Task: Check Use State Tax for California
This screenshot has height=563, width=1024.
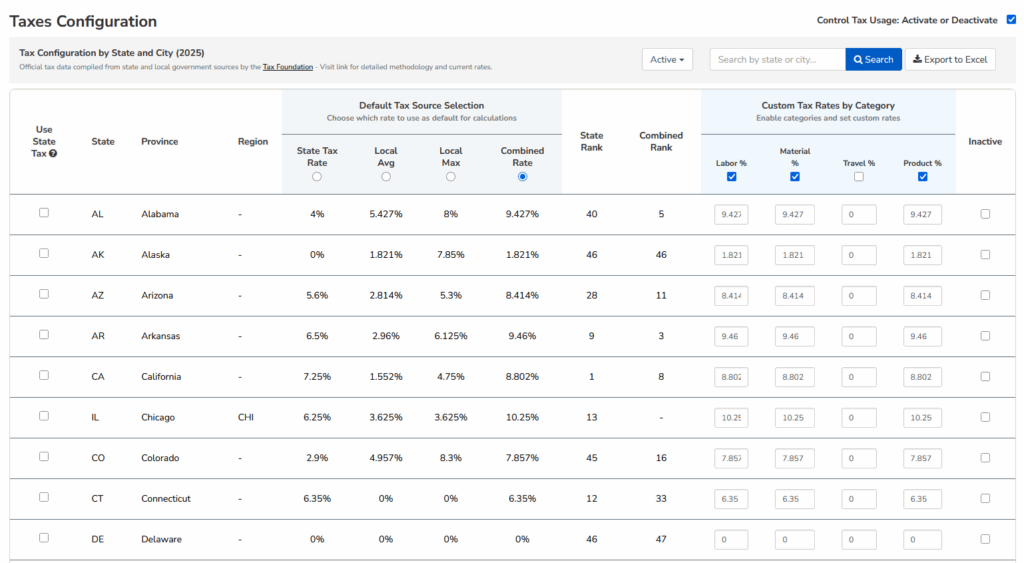Action: tap(44, 375)
